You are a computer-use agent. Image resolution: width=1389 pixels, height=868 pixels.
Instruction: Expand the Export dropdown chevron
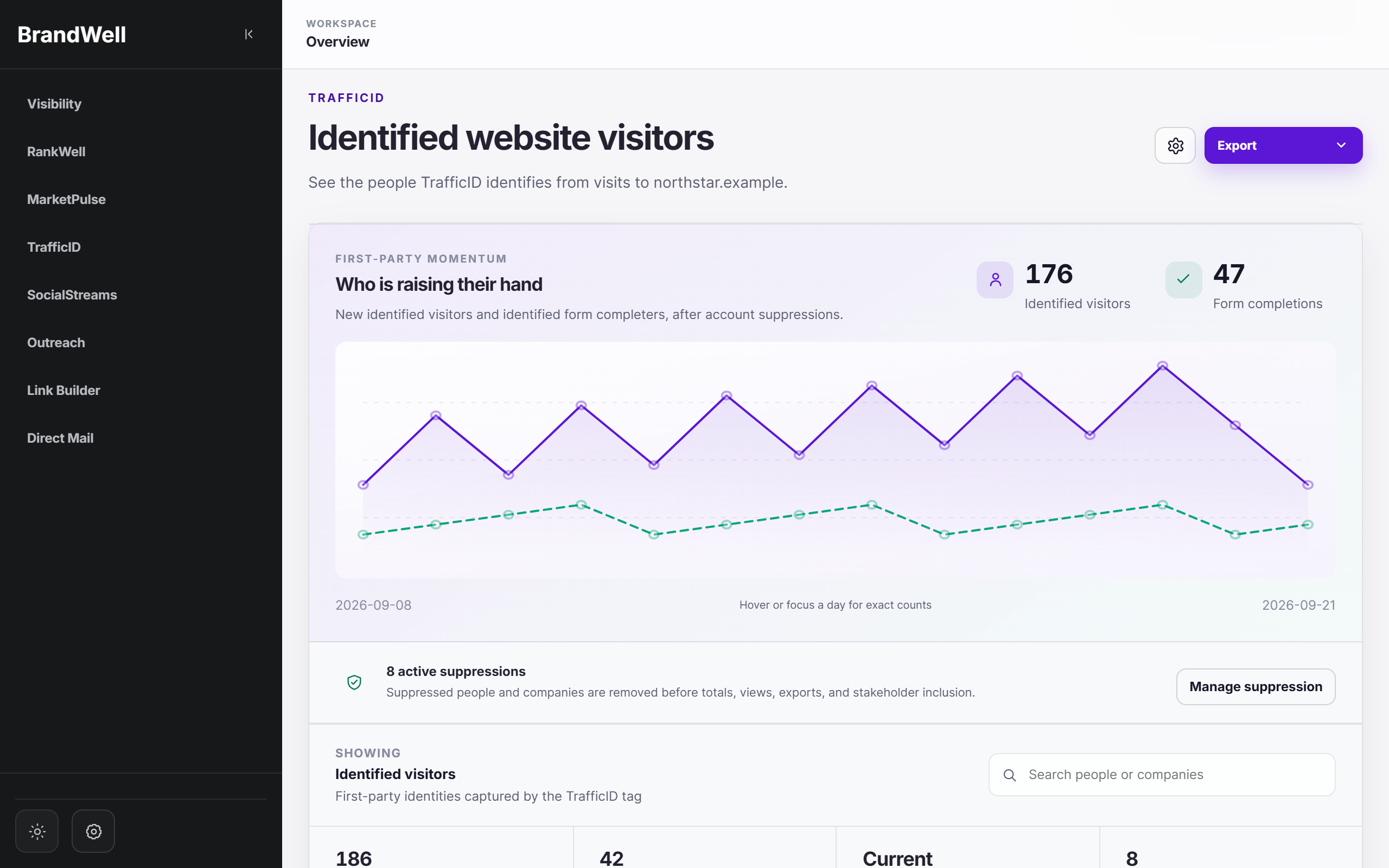(x=1341, y=145)
